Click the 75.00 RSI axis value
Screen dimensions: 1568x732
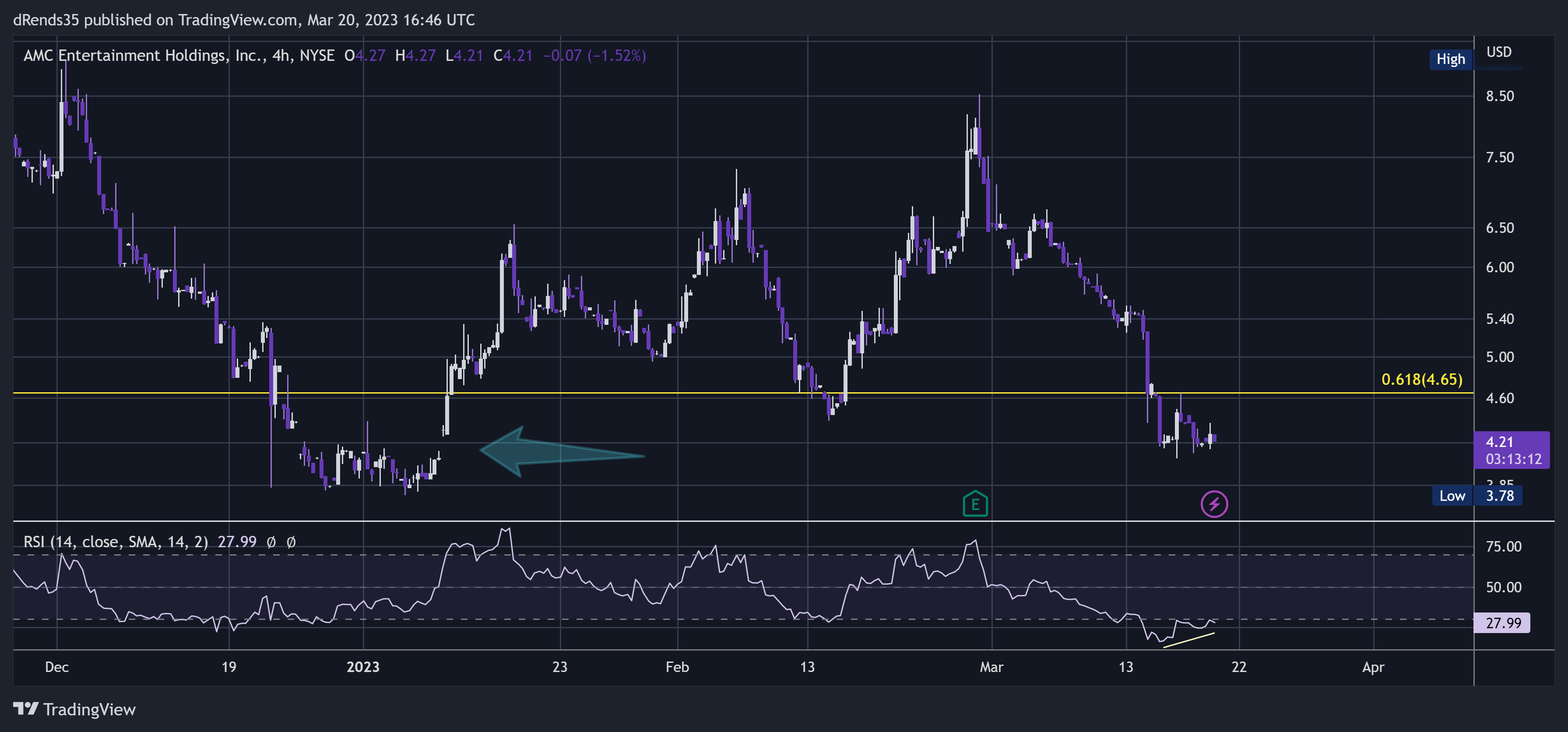[1504, 546]
